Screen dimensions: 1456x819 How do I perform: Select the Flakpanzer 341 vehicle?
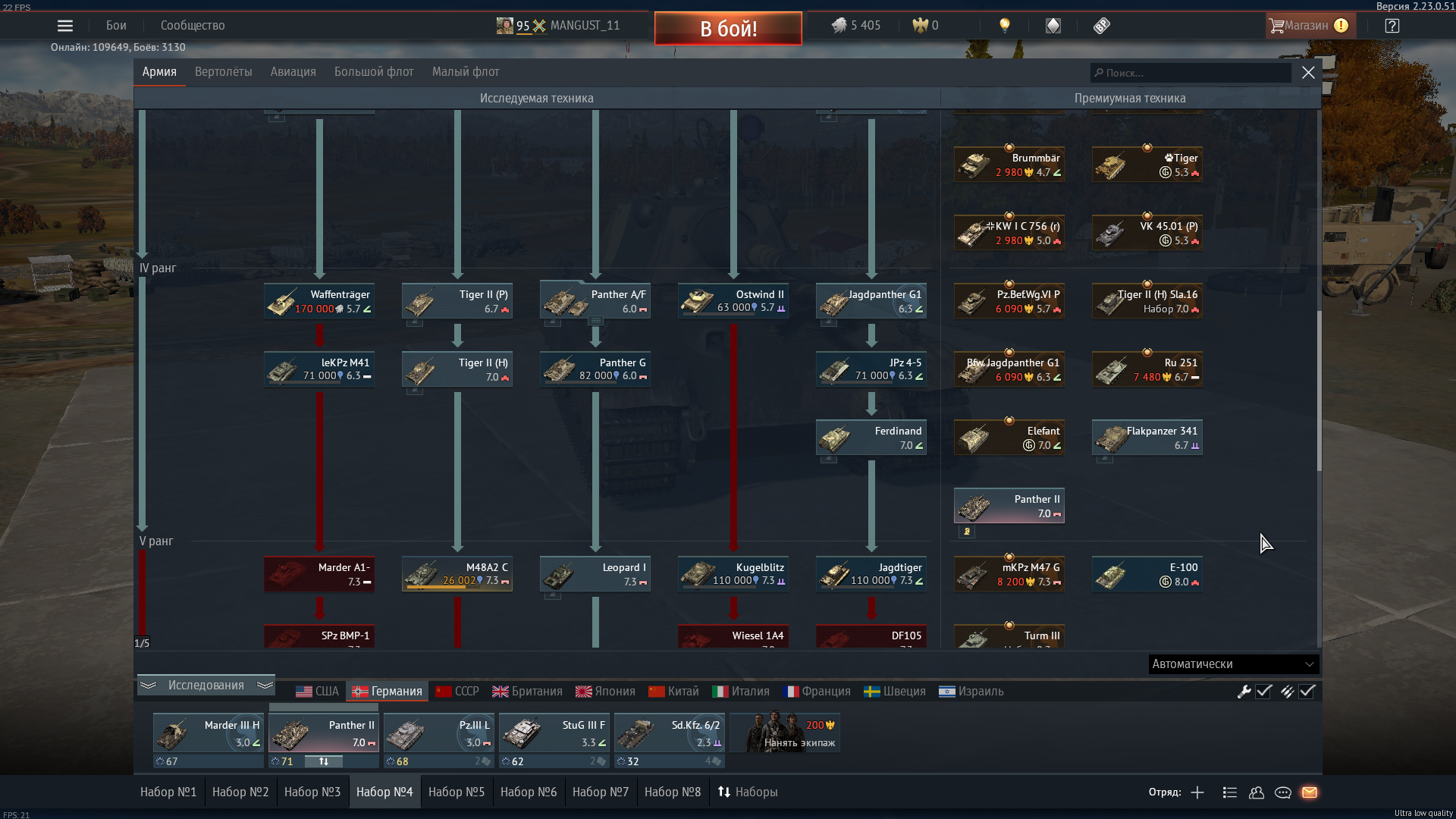click(1147, 438)
